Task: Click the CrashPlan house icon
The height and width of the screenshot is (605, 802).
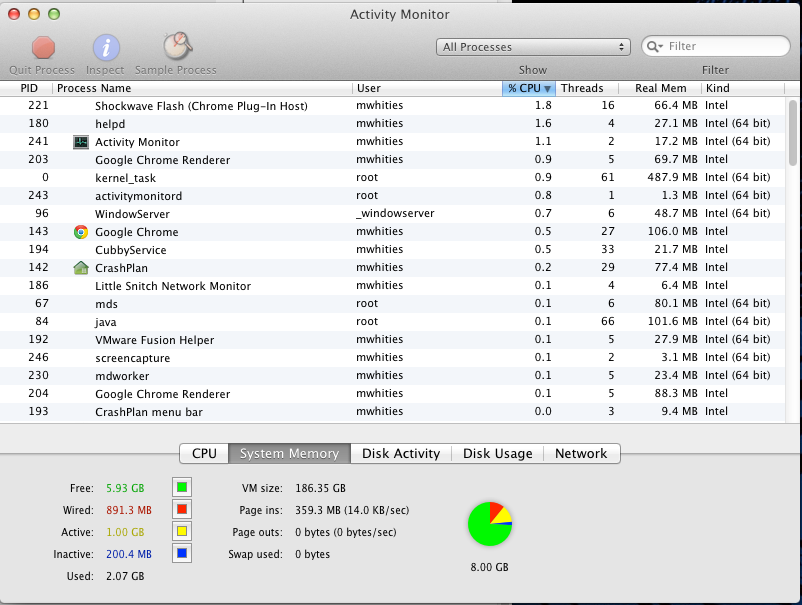Action: tap(81, 268)
